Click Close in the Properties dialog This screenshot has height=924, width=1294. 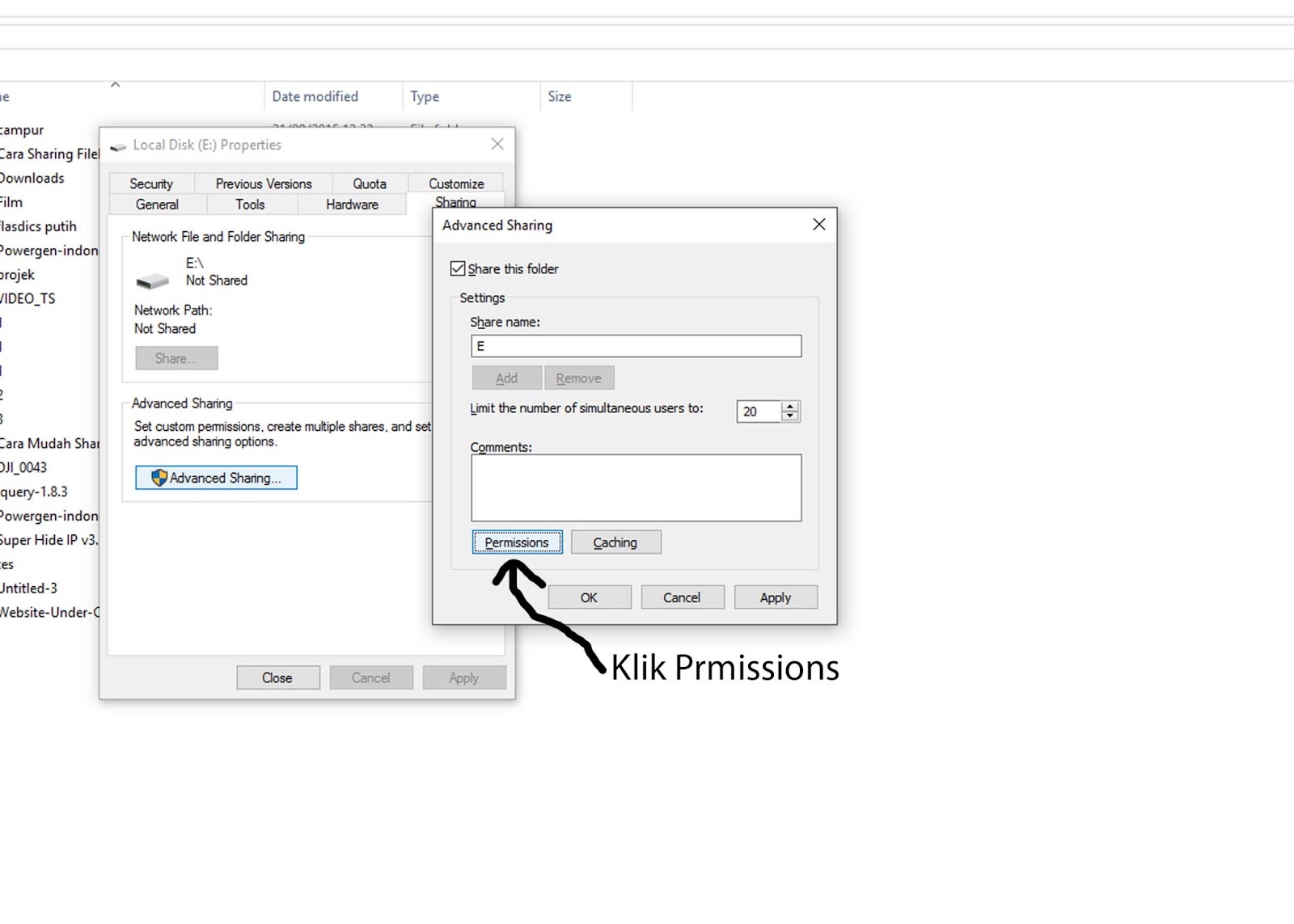pos(277,677)
